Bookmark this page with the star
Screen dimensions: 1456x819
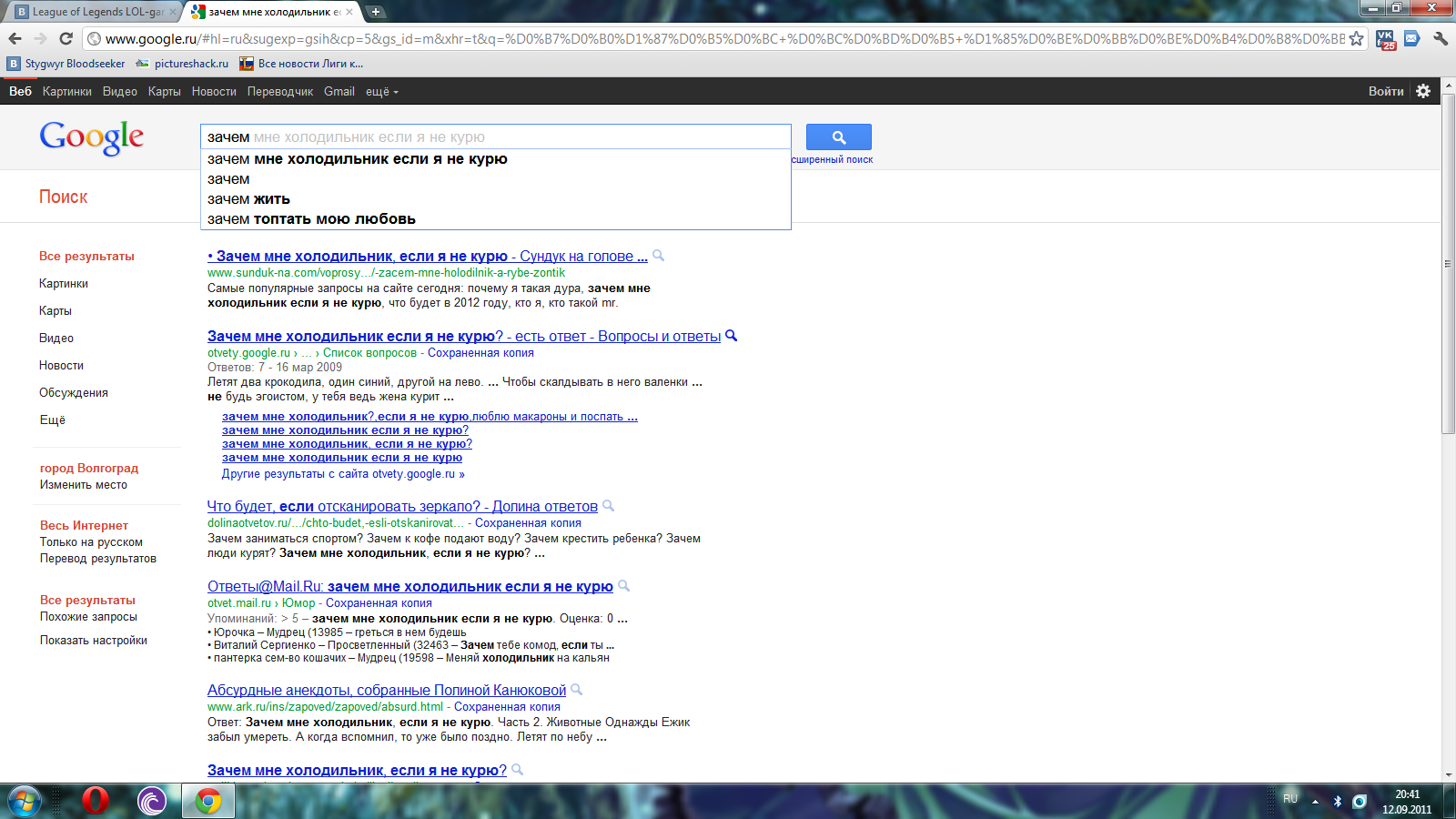(x=1356, y=38)
